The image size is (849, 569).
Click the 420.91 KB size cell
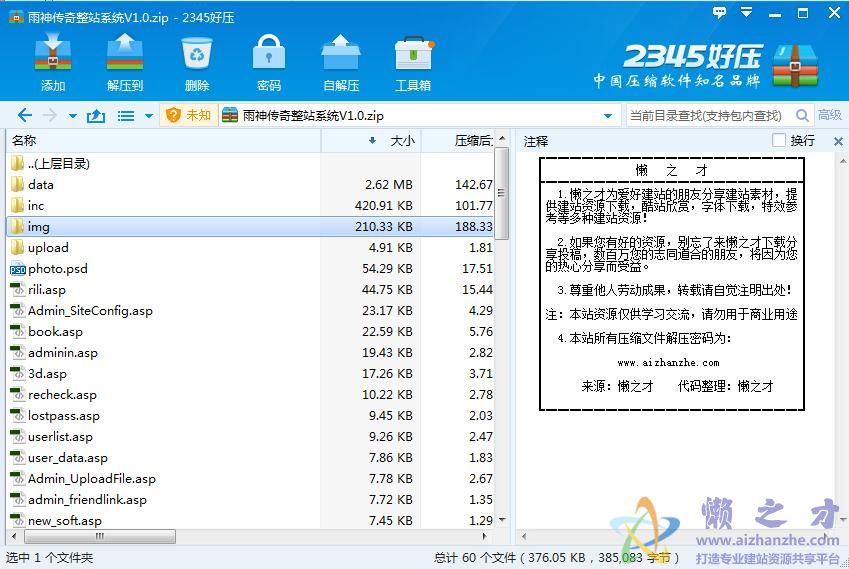[x=383, y=206]
